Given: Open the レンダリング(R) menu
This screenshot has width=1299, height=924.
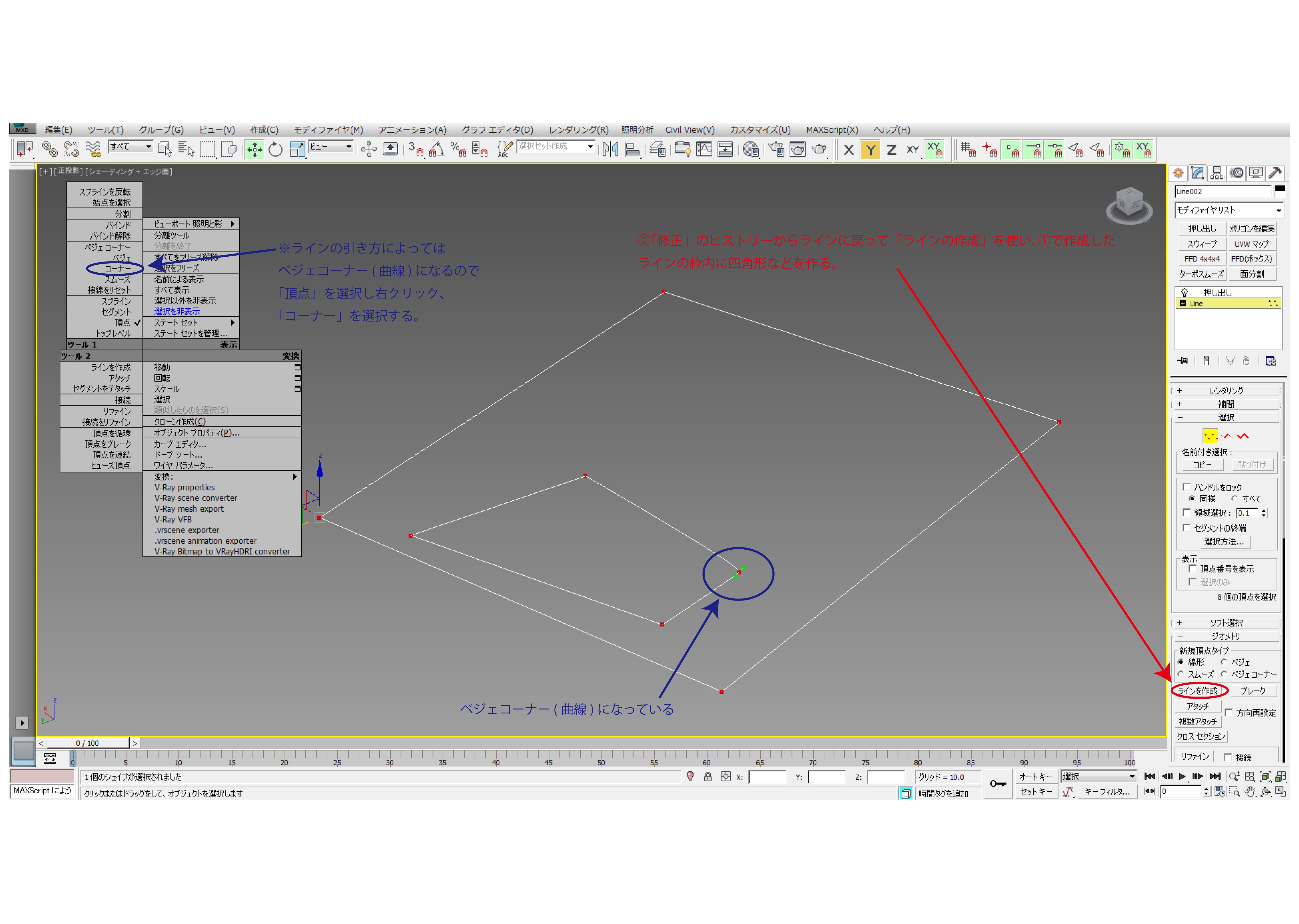Looking at the screenshot, I should [x=578, y=130].
